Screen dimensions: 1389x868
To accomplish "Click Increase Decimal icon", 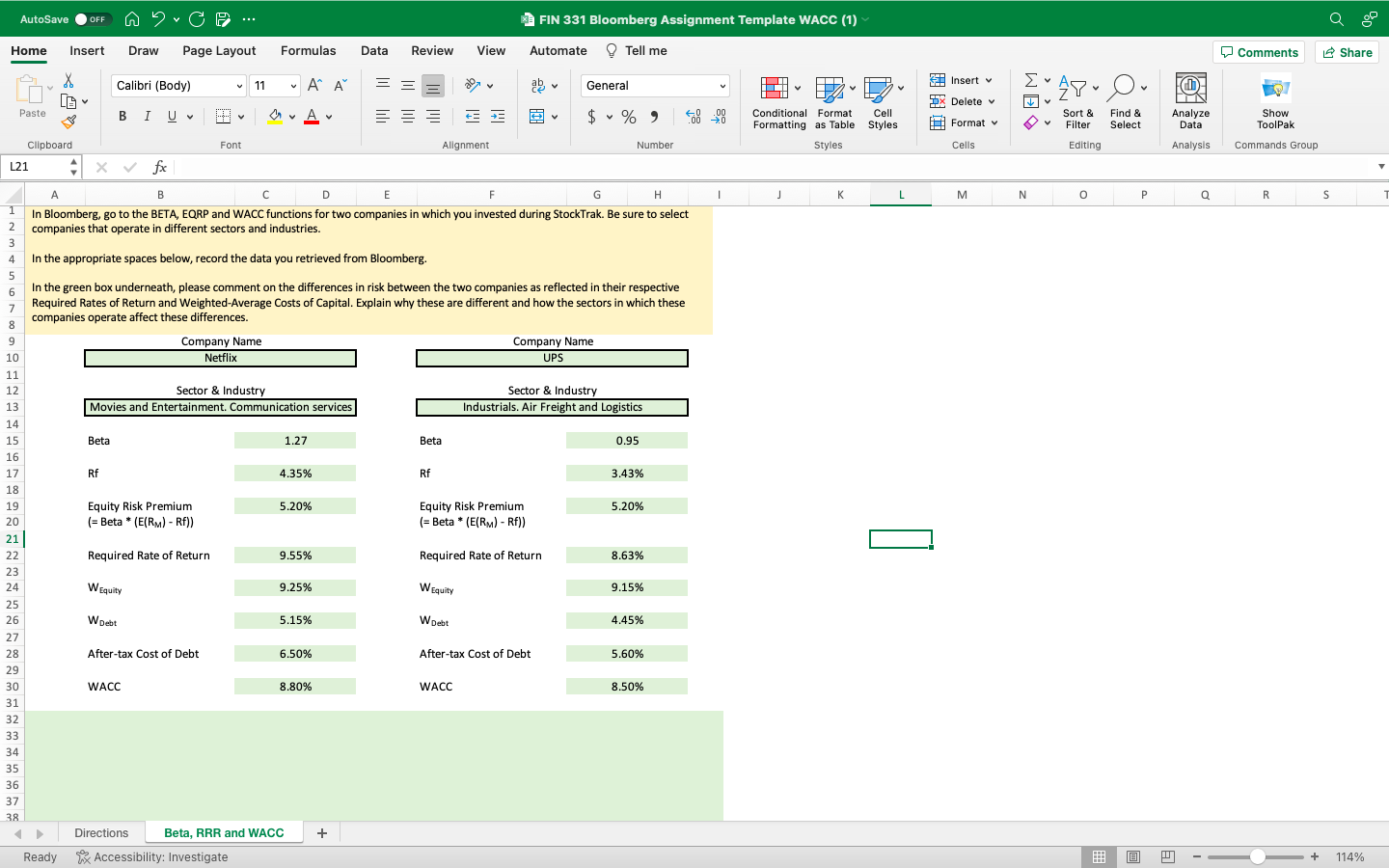I will (693, 117).
